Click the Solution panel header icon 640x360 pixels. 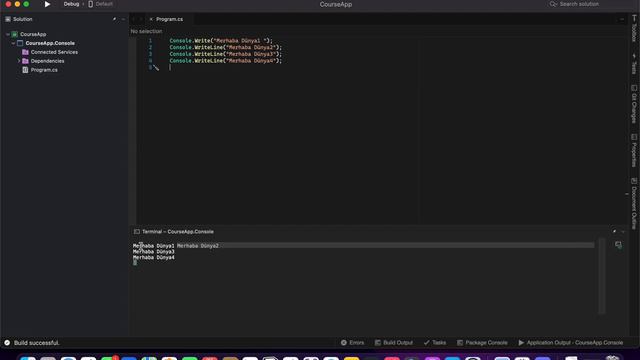tap(8, 19)
